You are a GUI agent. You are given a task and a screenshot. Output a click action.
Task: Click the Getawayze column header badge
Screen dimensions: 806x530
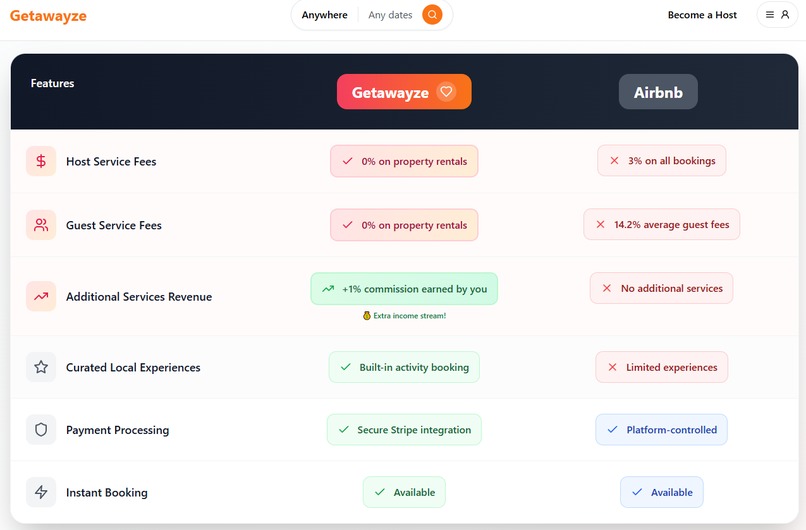(x=404, y=92)
